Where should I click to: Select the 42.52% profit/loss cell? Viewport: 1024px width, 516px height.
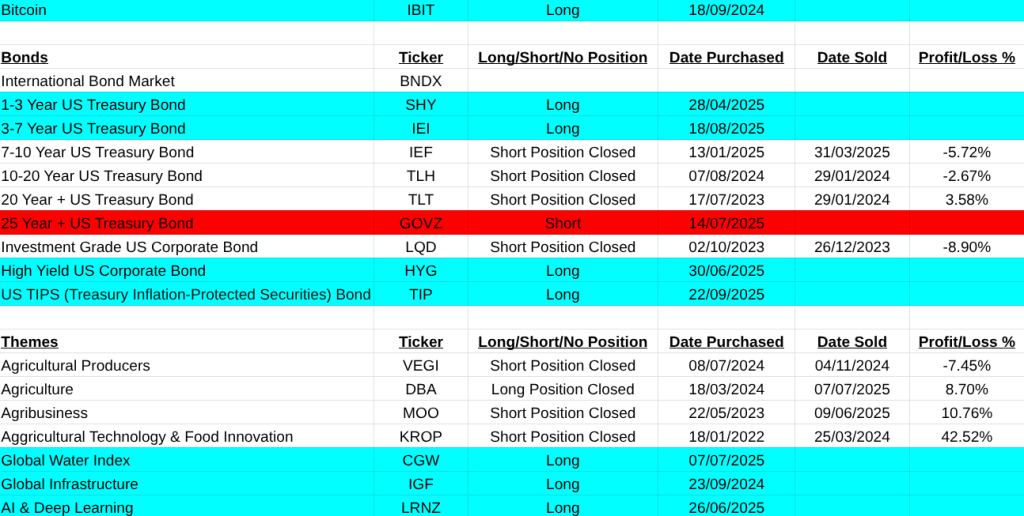pos(966,437)
